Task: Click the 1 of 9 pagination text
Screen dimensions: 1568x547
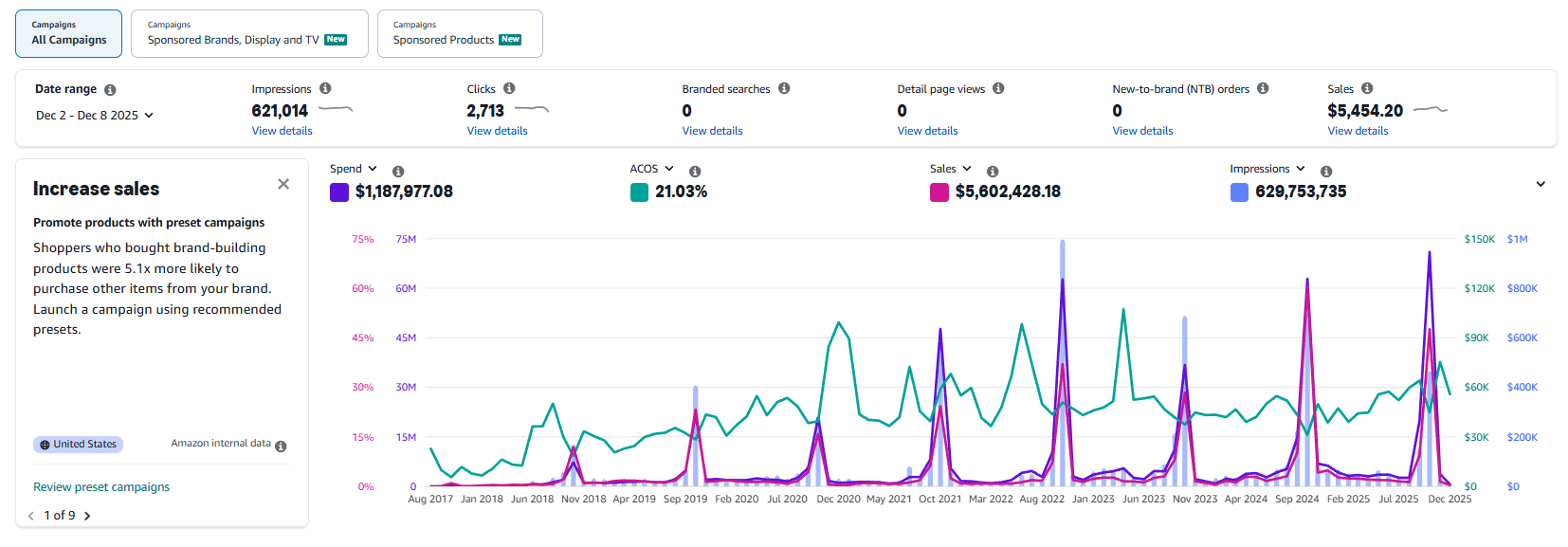Action: tap(59, 516)
